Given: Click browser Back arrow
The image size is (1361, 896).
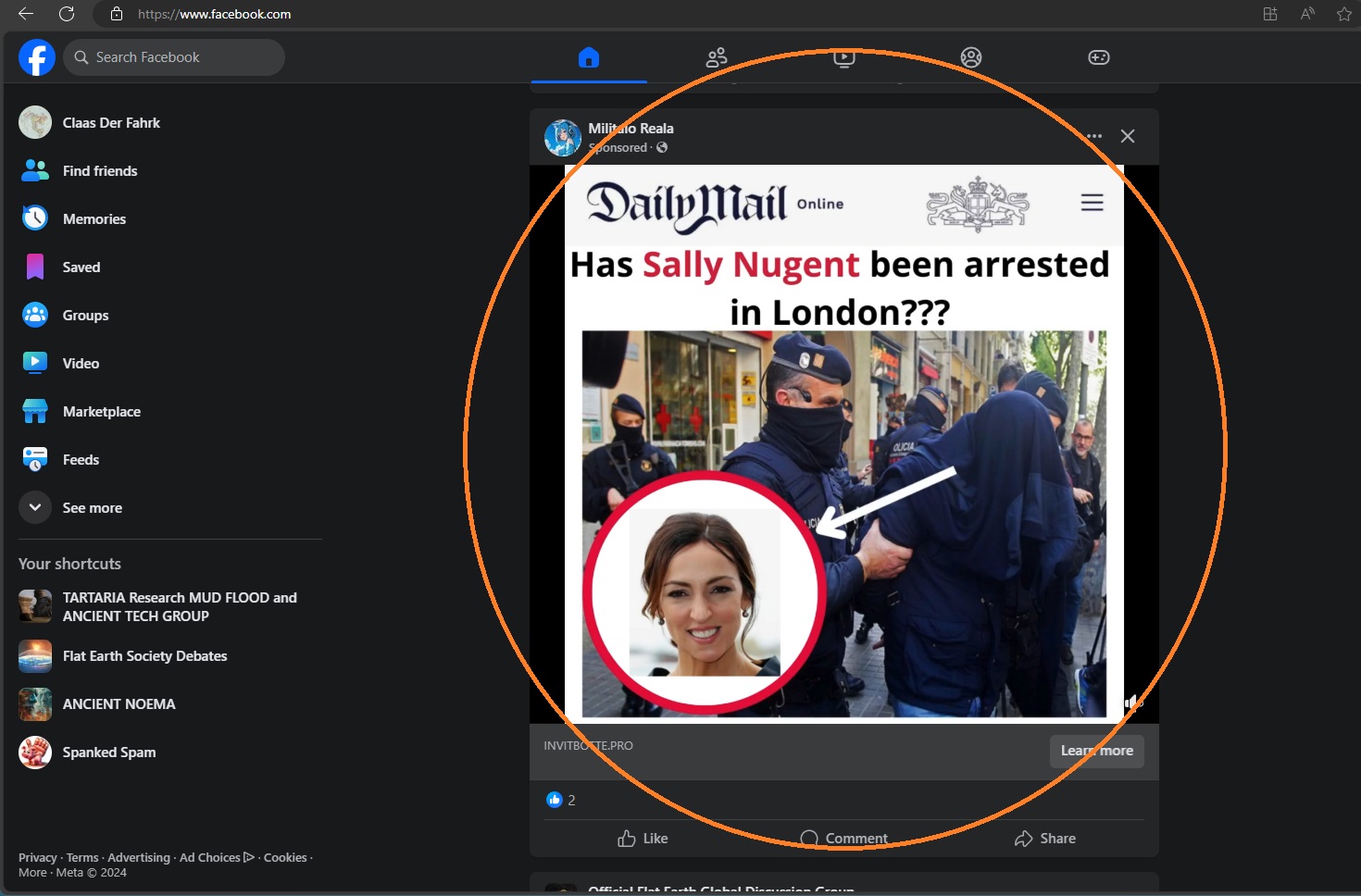Looking at the screenshot, I should click(x=26, y=14).
